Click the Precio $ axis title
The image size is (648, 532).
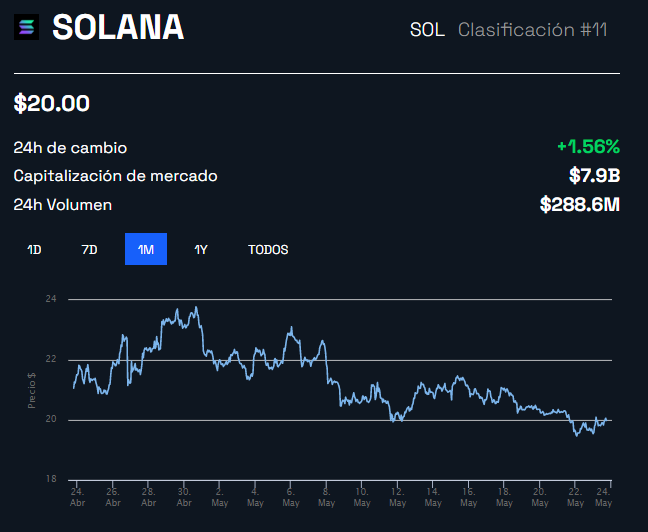pos(32,390)
